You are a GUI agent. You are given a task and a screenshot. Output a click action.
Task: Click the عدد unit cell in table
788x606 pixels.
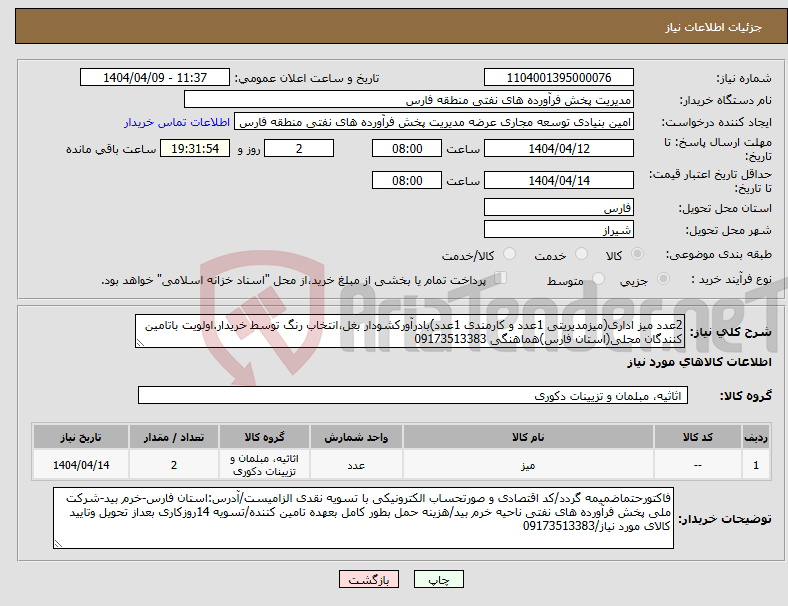pos(356,464)
